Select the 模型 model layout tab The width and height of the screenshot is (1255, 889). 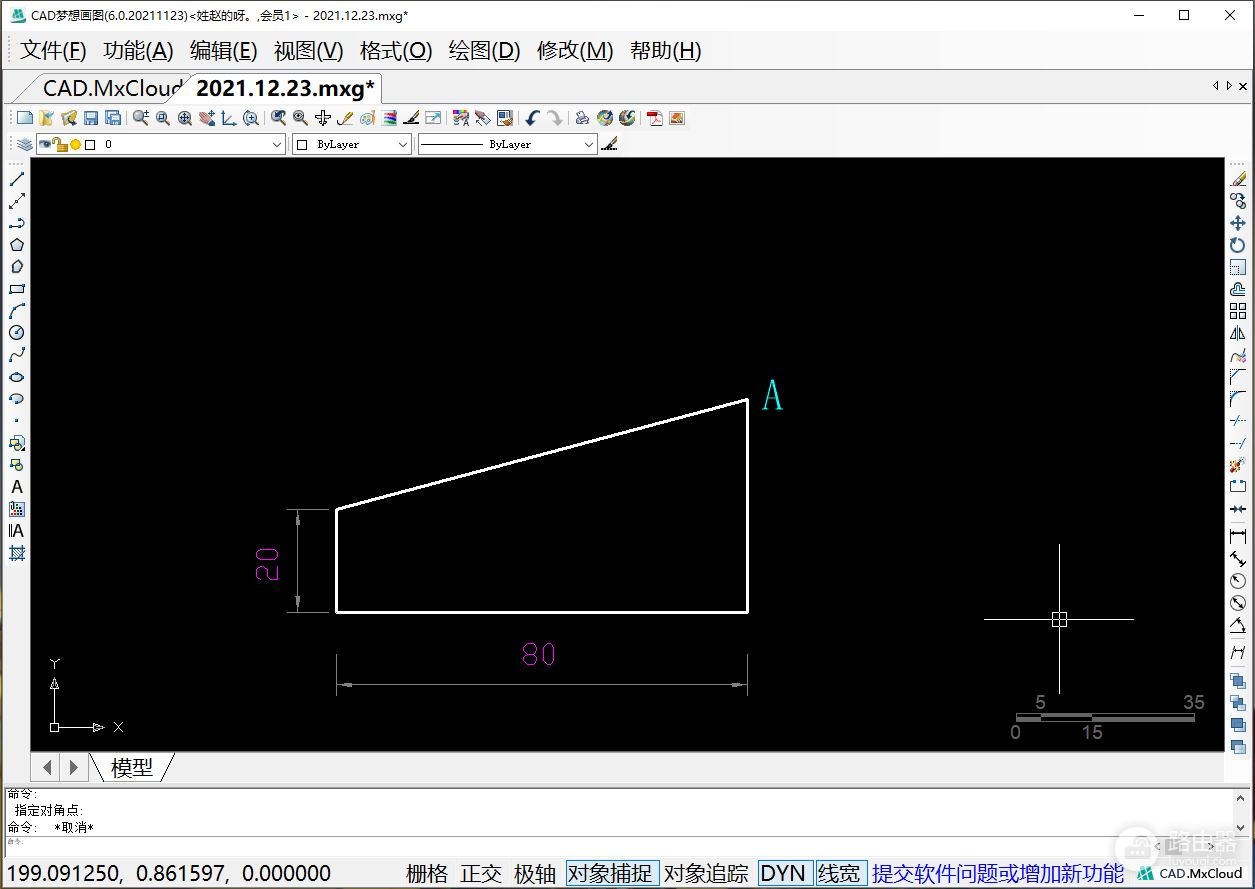coord(131,767)
